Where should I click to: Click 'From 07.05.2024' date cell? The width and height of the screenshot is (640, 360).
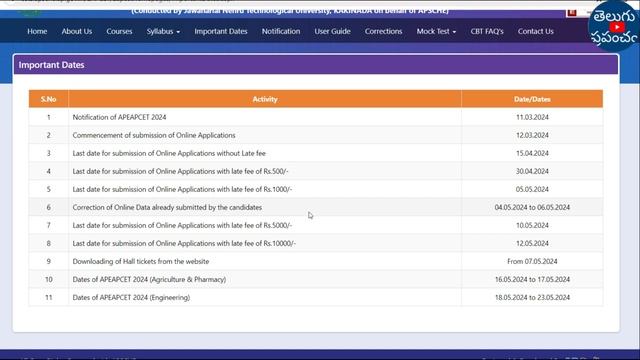tap(532, 261)
